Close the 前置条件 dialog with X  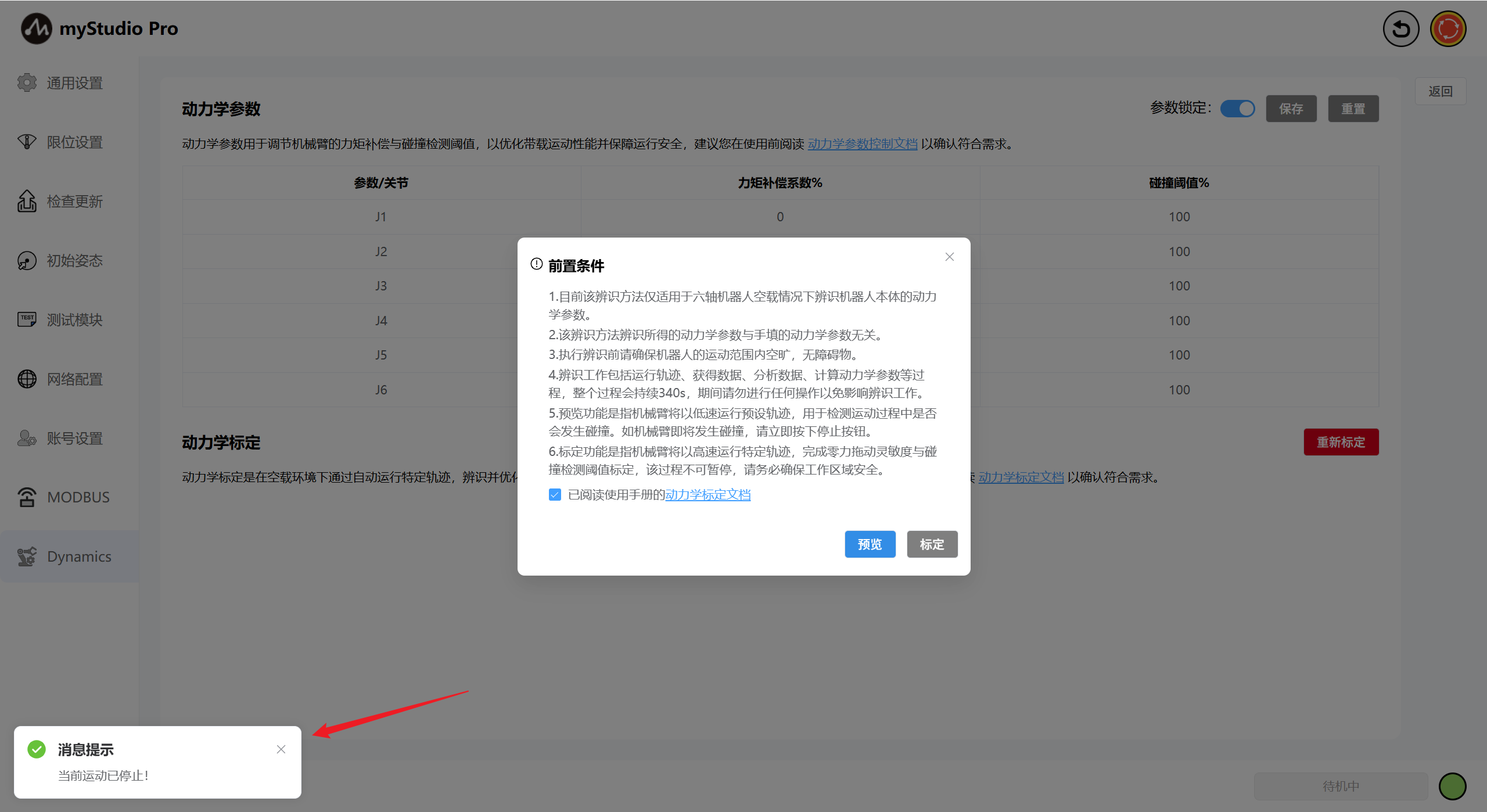click(x=950, y=257)
